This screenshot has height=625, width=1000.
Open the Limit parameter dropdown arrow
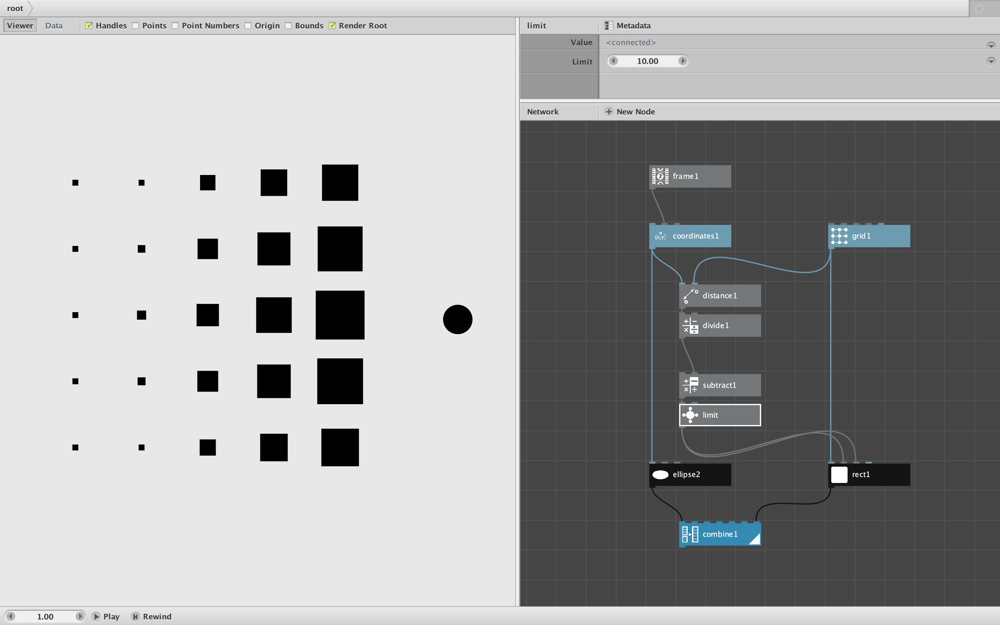click(990, 61)
